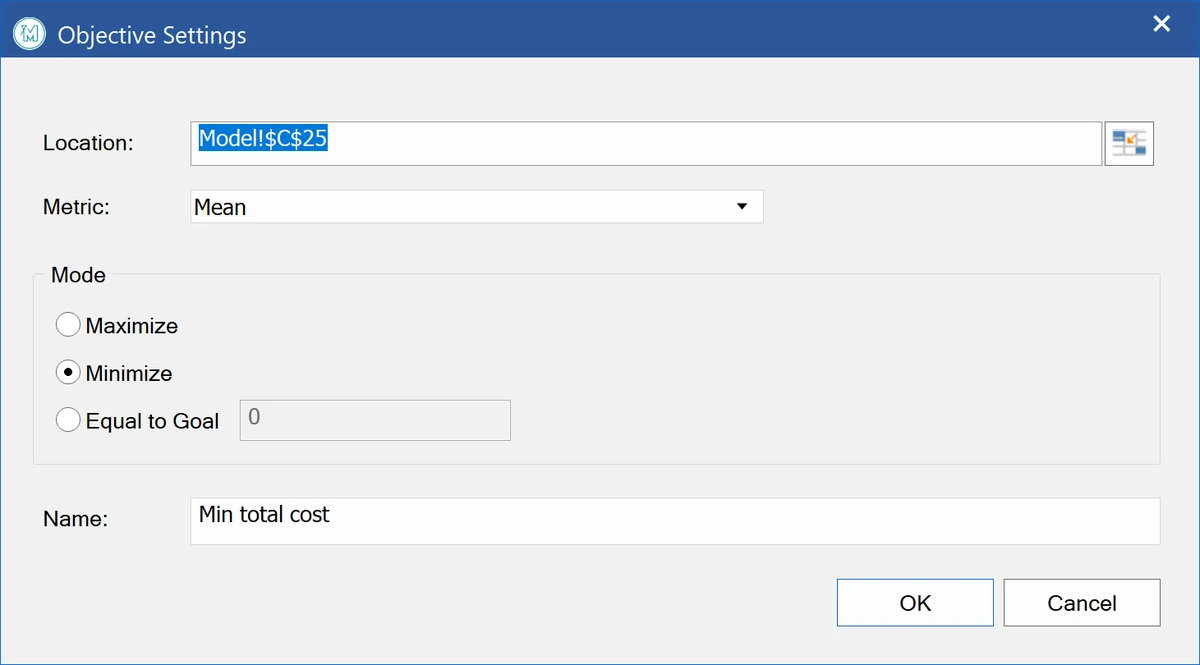The height and width of the screenshot is (665, 1200).
Task: Click the Metric label
Action: 76,207
